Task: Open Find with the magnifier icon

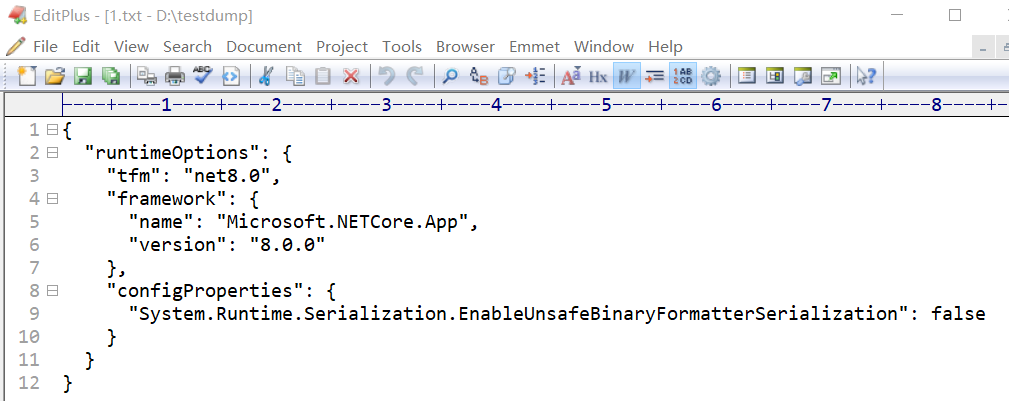Action: coord(450,77)
